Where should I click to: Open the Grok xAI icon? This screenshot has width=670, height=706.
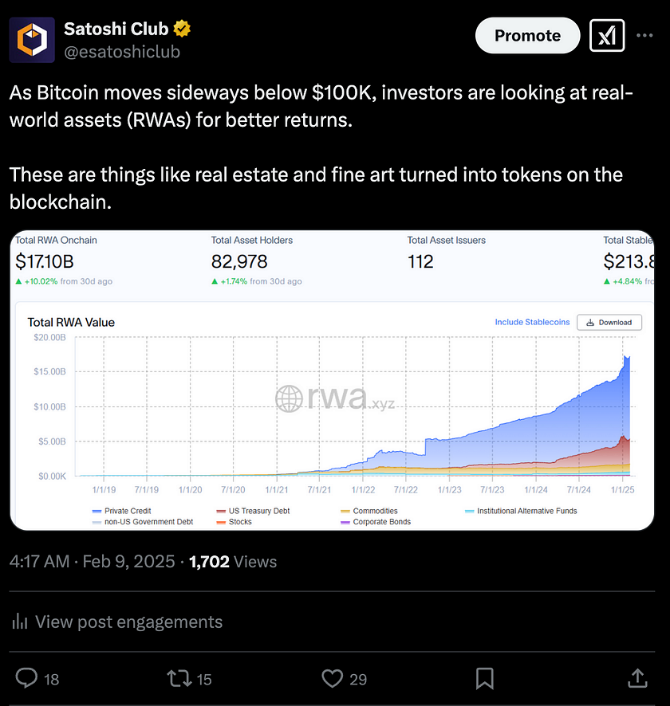(x=606, y=36)
